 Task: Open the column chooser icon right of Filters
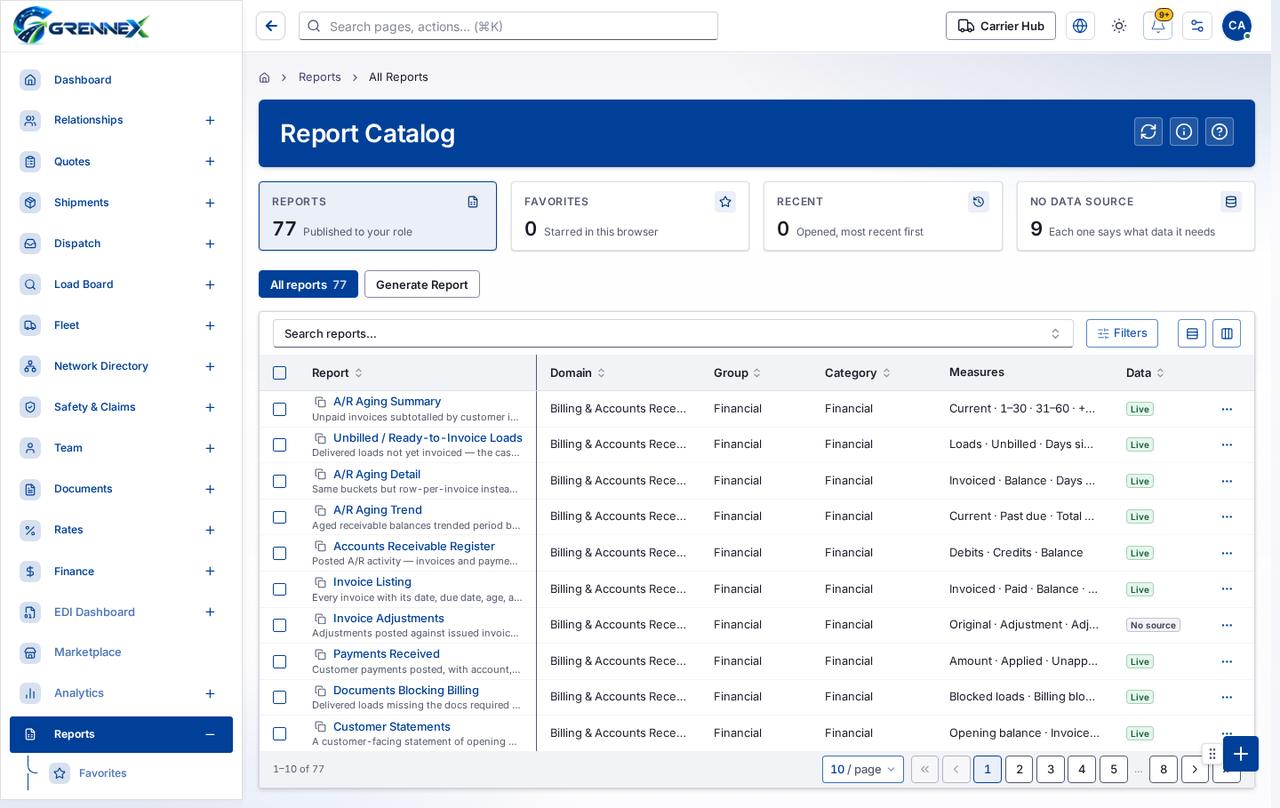point(1227,333)
